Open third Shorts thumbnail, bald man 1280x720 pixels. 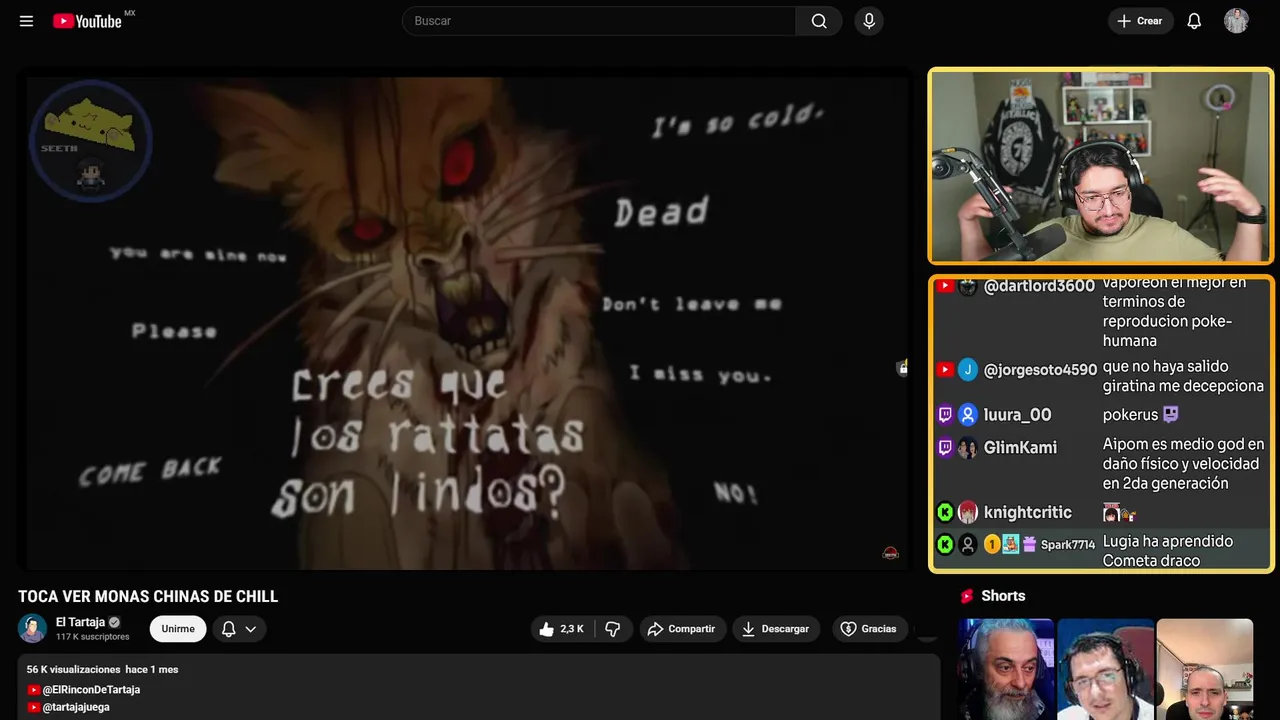click(x=1204, y=669)
